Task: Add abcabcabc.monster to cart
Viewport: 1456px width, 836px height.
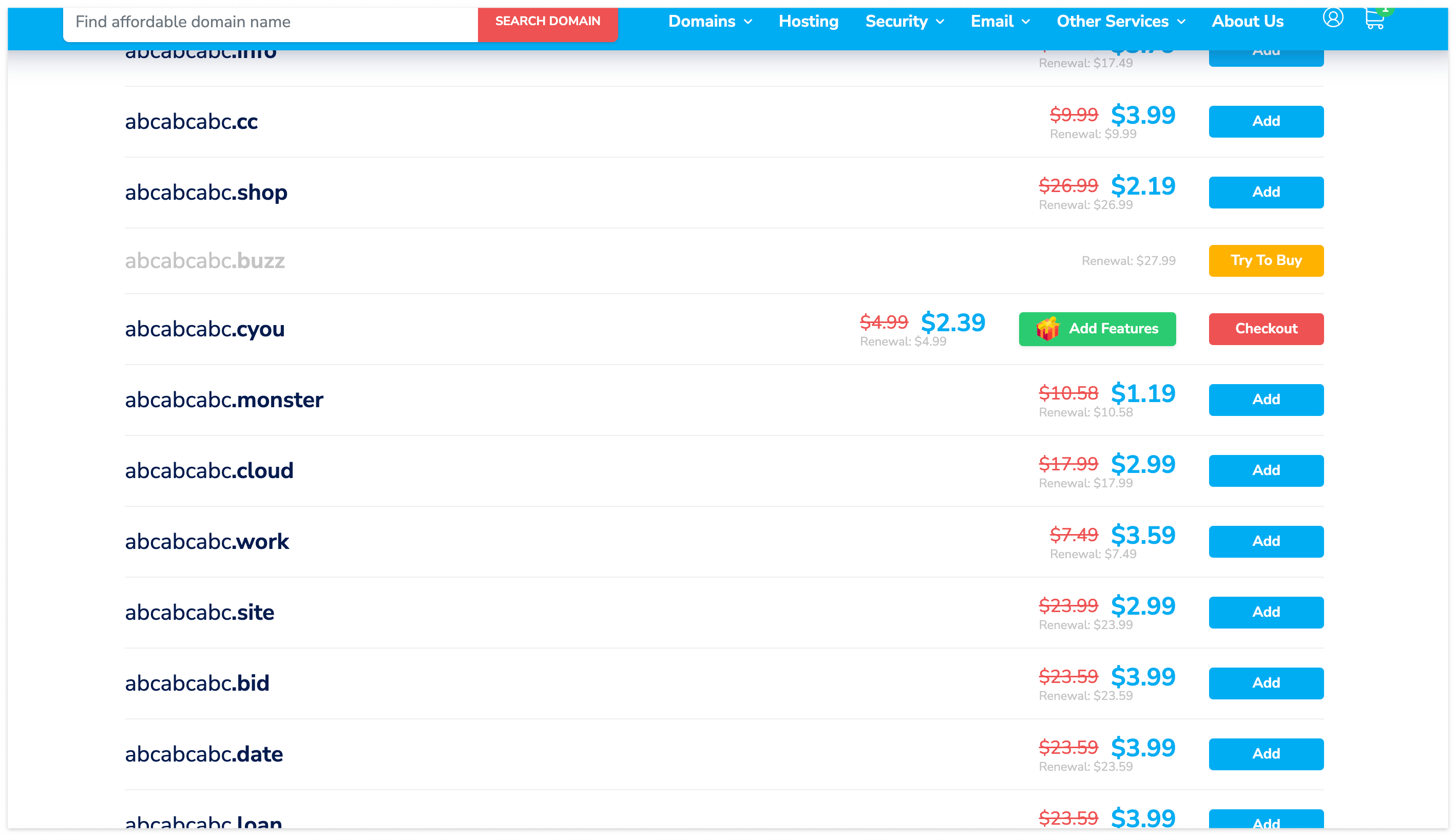Action: [1266, 399]
